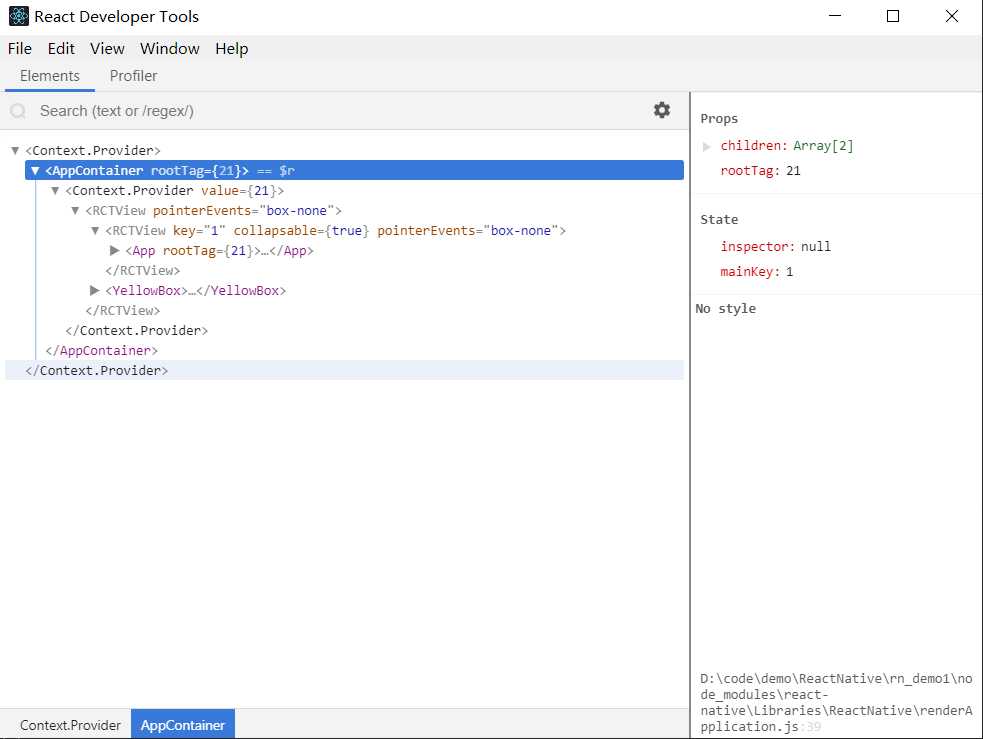Switch to the Elements tab
Screen dimensions: 983x739
pos(50,76)
